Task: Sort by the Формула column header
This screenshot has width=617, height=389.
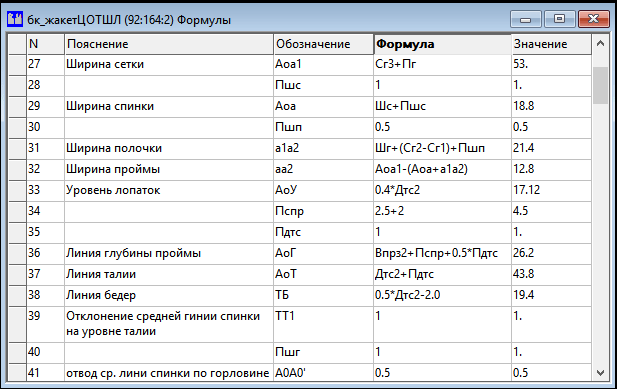Action: 442,44
